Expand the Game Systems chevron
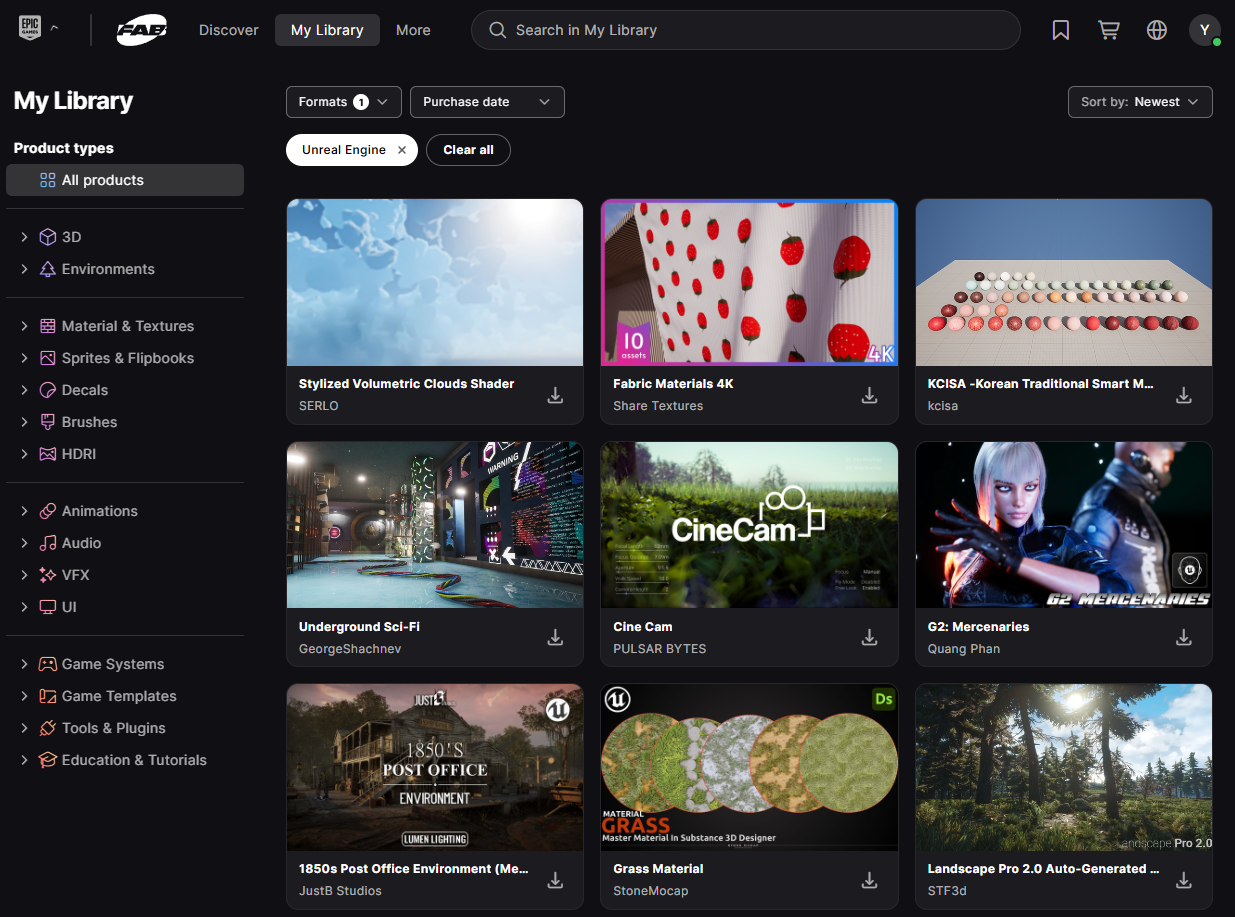Screen dimensions: 1235x917 (24, 664)
